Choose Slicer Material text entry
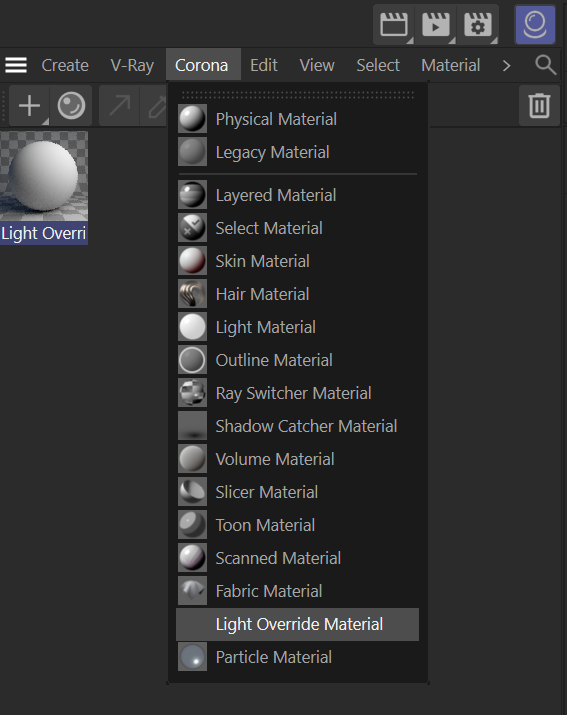This screenshot has height=715, width=567. tap(266, 492)
